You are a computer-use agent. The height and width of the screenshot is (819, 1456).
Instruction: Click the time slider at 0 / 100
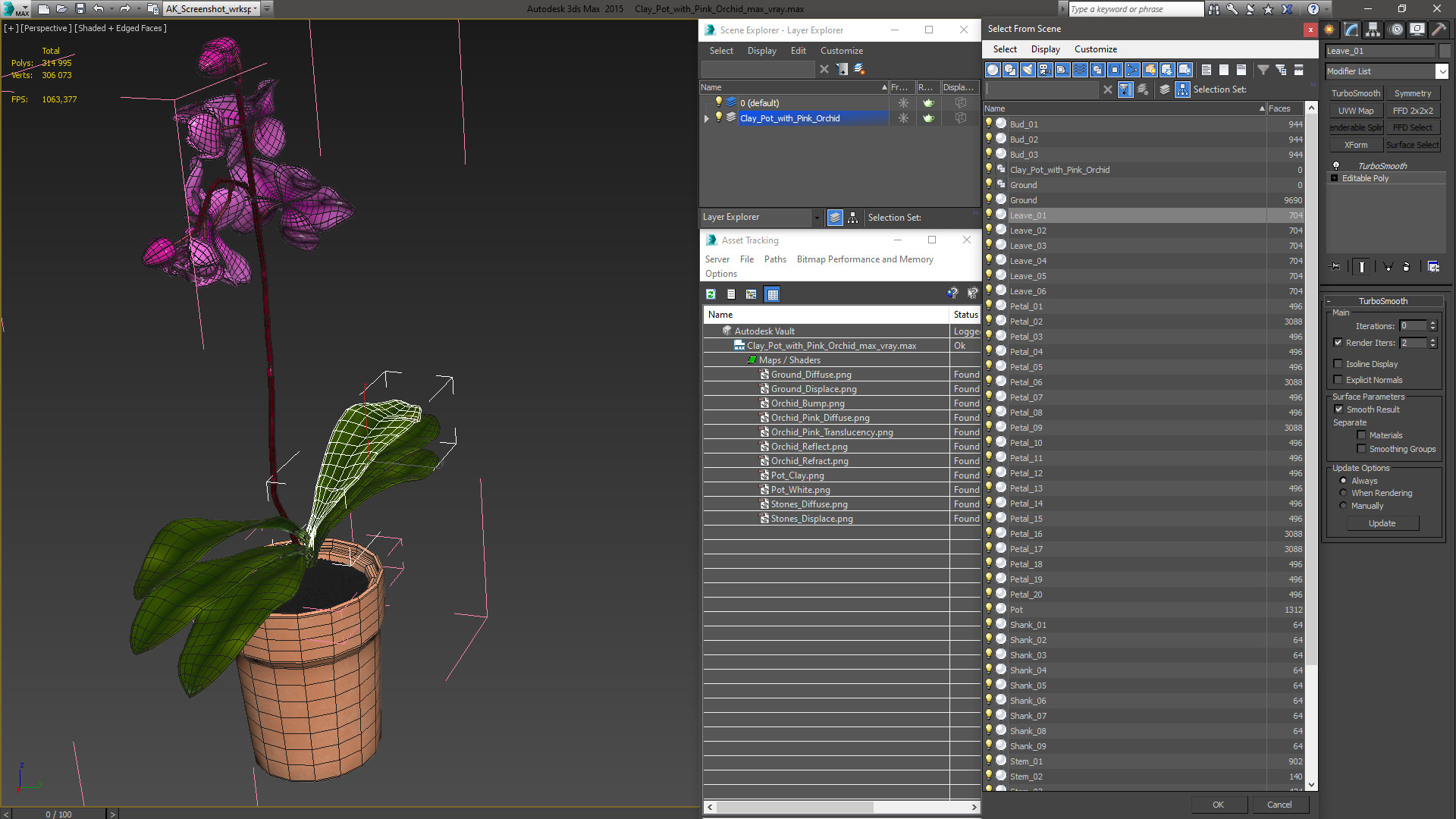click(x=58, y=814)
